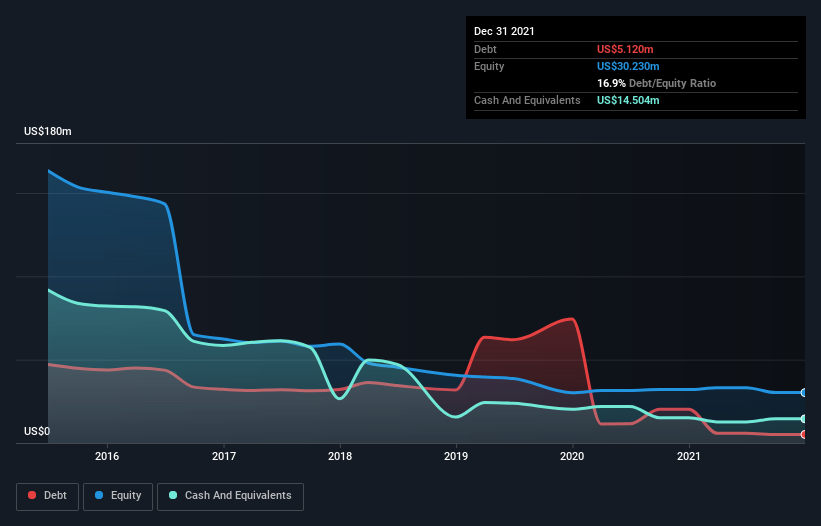Click the US$5.120m debt value
This screenshot has height=526, width=821.
[x=625, y=49]
